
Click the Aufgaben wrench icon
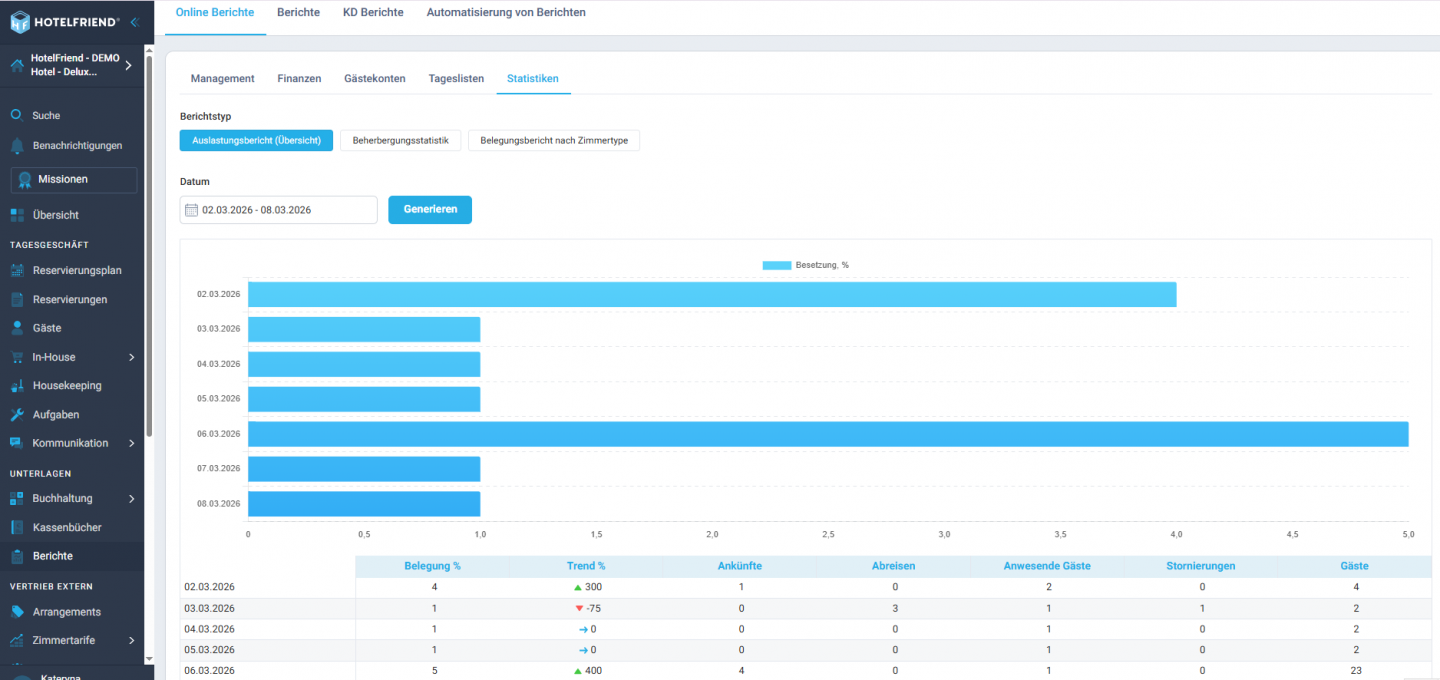pos(17,415)
